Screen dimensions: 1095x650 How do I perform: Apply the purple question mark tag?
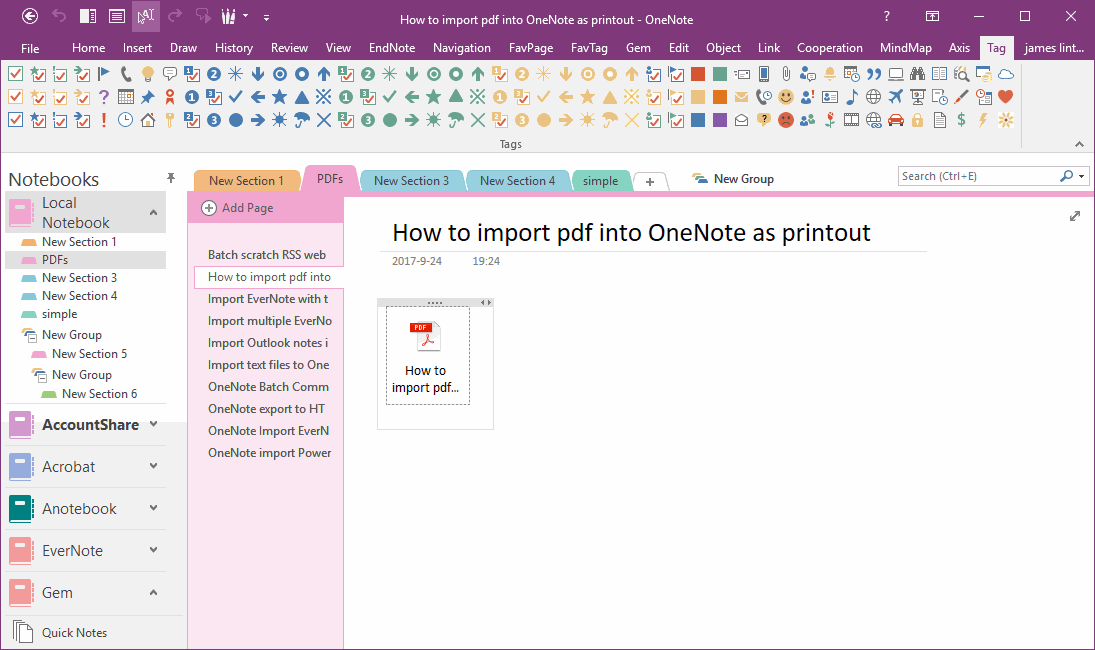[103, 97]
